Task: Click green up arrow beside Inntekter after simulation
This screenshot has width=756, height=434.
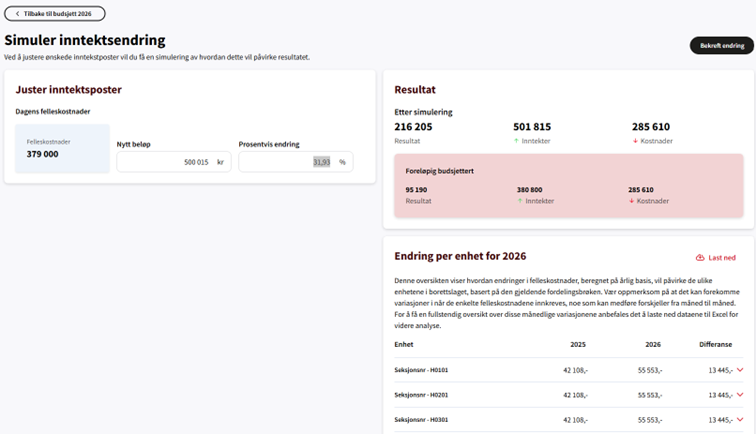Action: [517, 141]
